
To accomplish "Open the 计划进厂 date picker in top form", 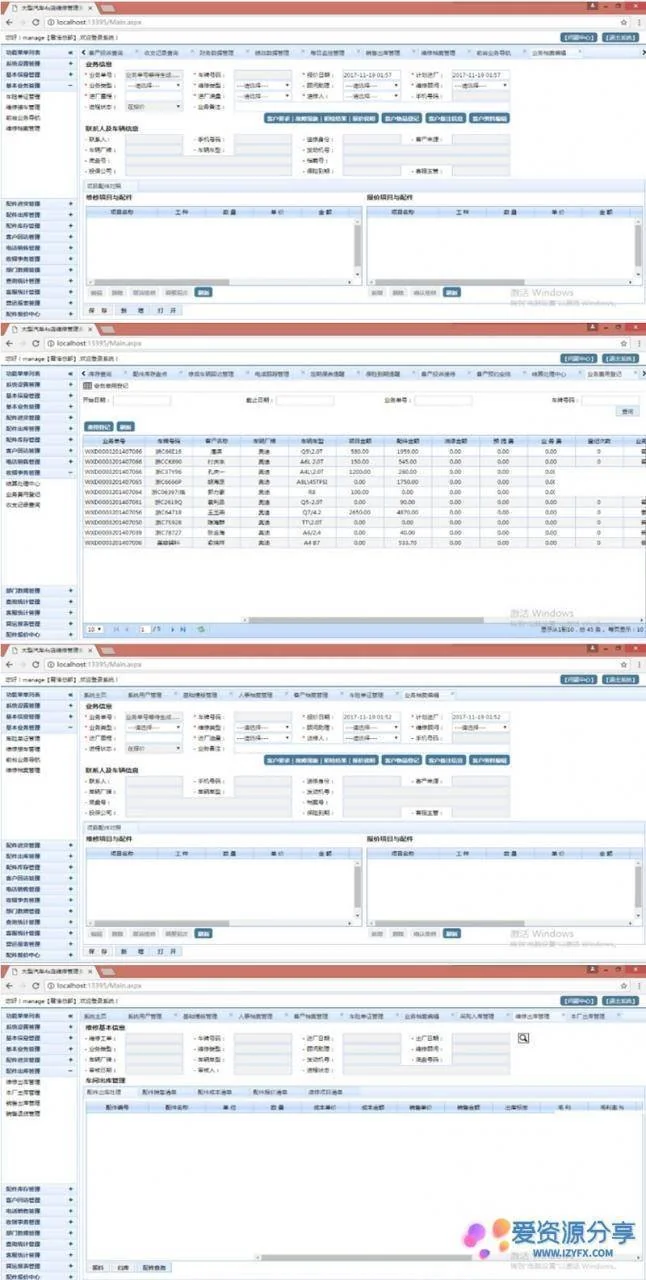I will click(479, 75).
